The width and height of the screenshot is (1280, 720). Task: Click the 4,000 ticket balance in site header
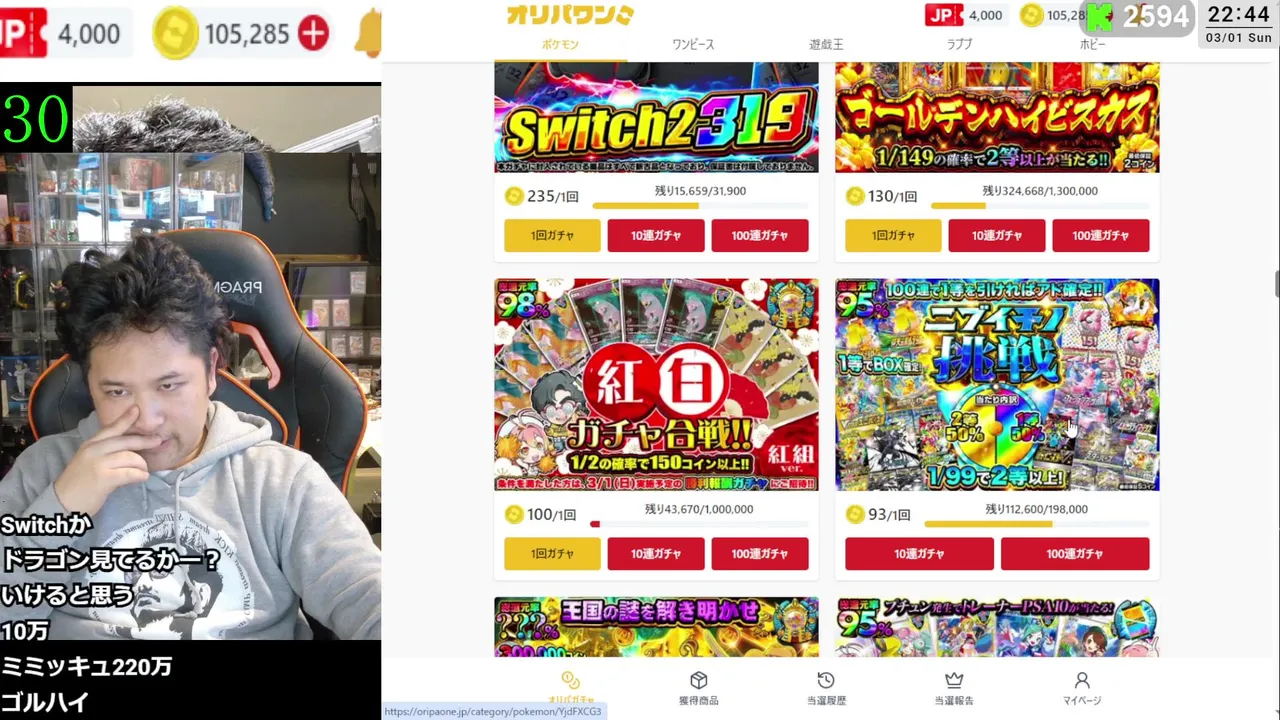coord(985,15)
